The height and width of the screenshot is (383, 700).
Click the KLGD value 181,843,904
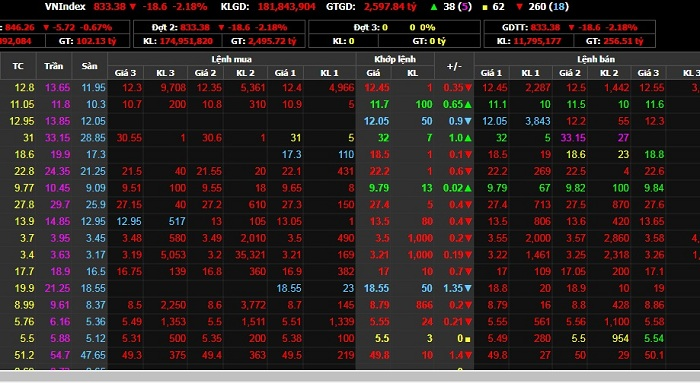tap(286, 7)
